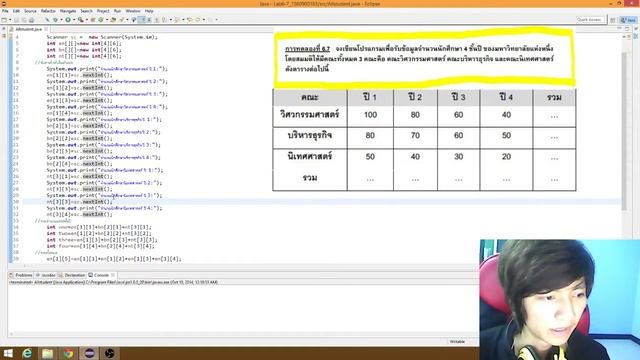Click the table header 'ปี 3'
This screenshot has height=360, width=640.
click(x=458, y=97)
